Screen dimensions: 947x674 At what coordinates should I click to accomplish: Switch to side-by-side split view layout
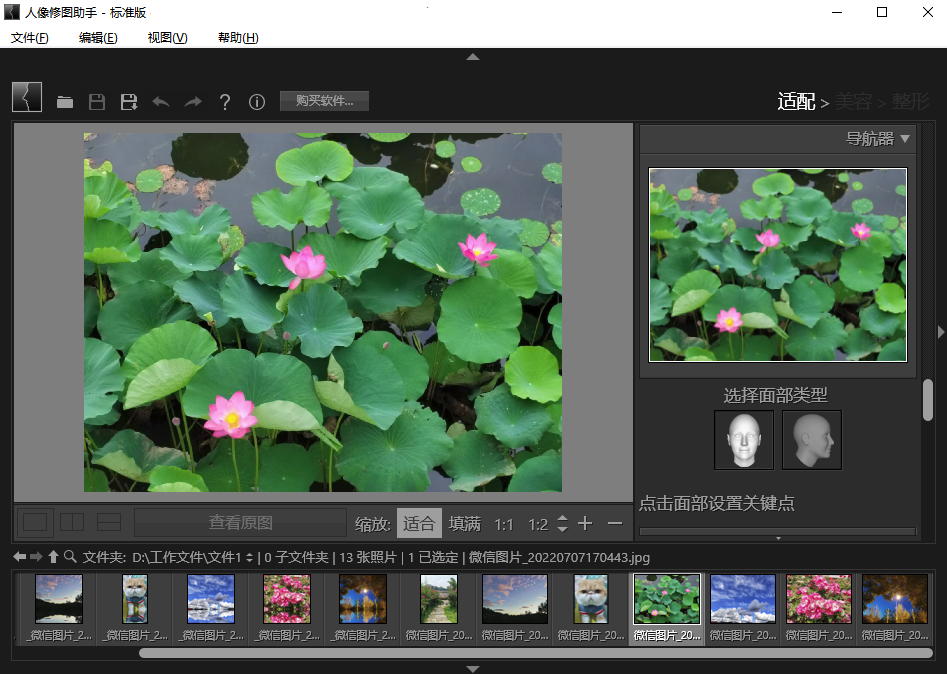72,522
